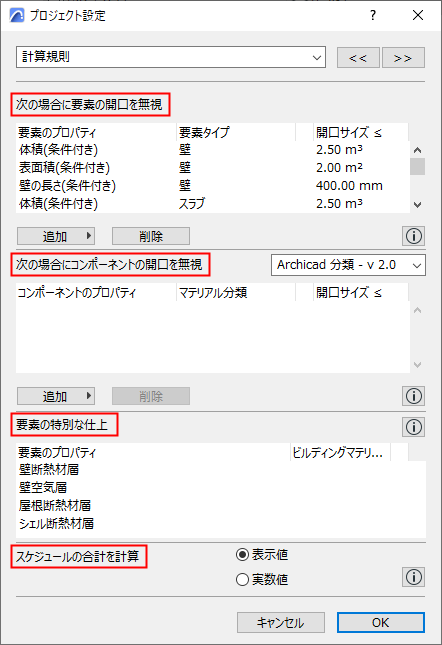Click the 要素タイプ column header
Viewport: 442px width, 645px height.
point(236,132)
